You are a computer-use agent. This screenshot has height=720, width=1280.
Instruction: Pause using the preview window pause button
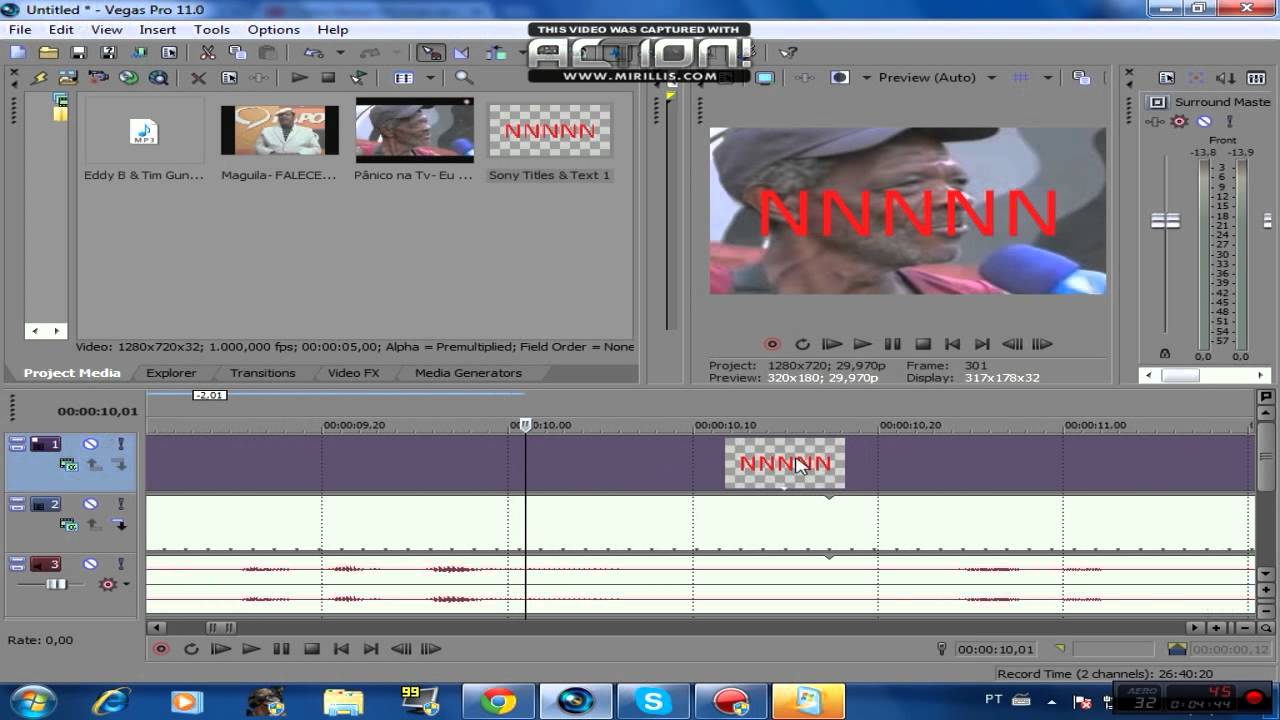893,344
